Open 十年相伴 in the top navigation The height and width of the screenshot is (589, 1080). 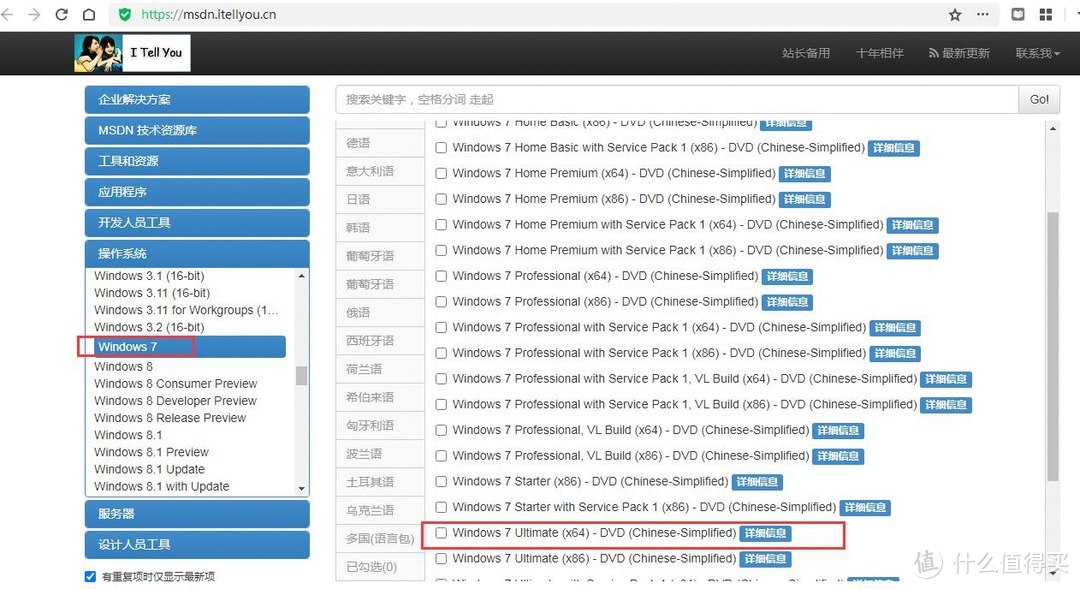click(x=880, y=53)
